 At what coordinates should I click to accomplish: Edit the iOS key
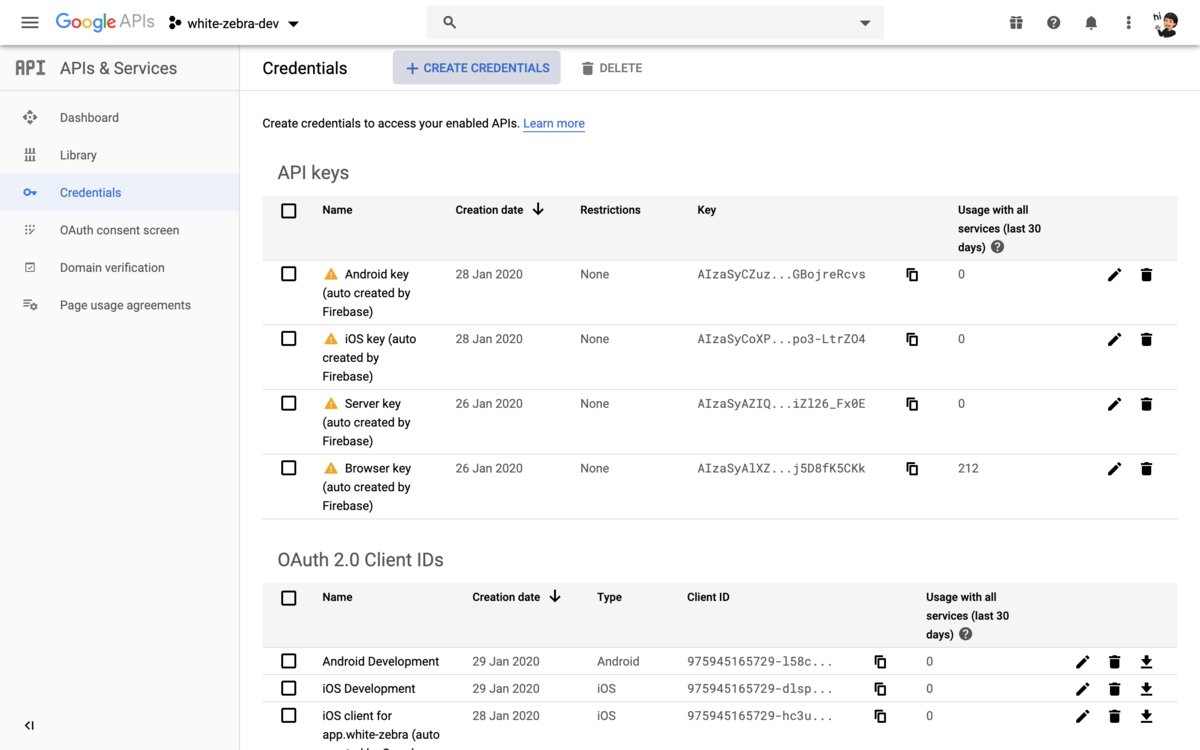pos(1114,339)
